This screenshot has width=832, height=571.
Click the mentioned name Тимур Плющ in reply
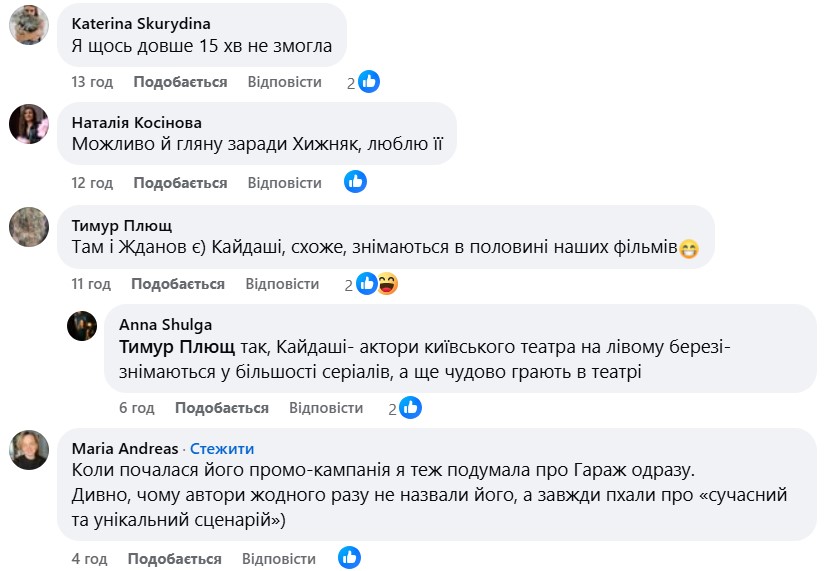click(177, 348)
